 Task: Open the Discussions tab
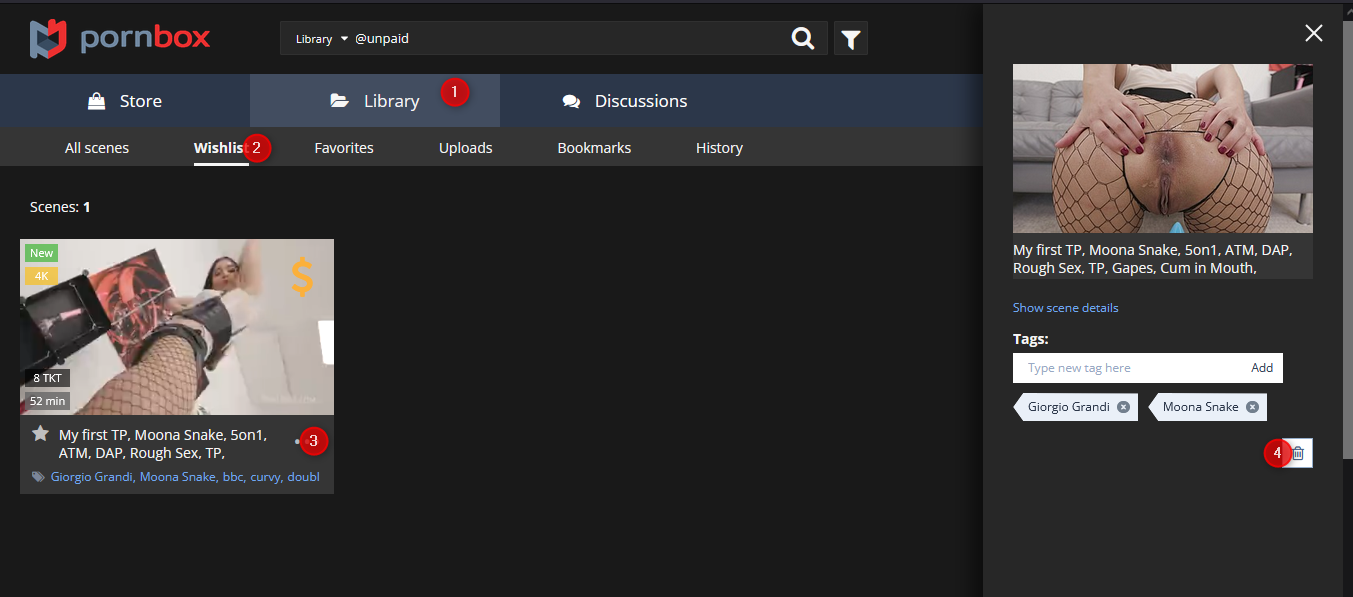pyautogui.click(x=625, y=101)
